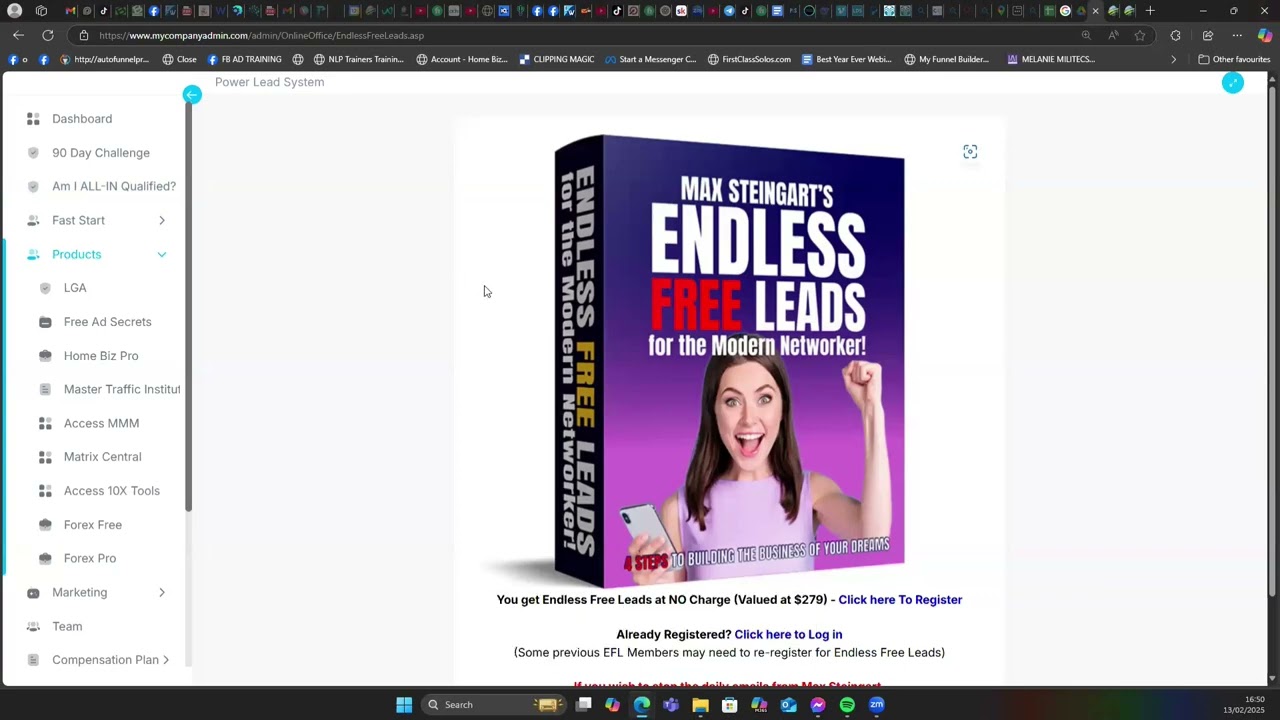1280x720 pixels.
Task: Click the shield icon beside 90 Day Challenge
Action: 33,153
